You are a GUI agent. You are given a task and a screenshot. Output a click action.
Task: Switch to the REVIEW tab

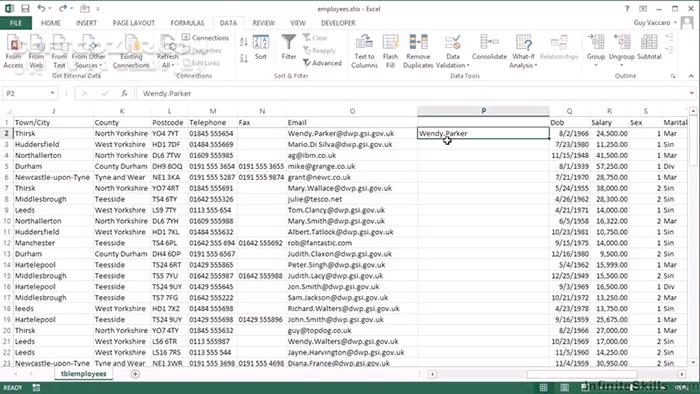point(264,23)
